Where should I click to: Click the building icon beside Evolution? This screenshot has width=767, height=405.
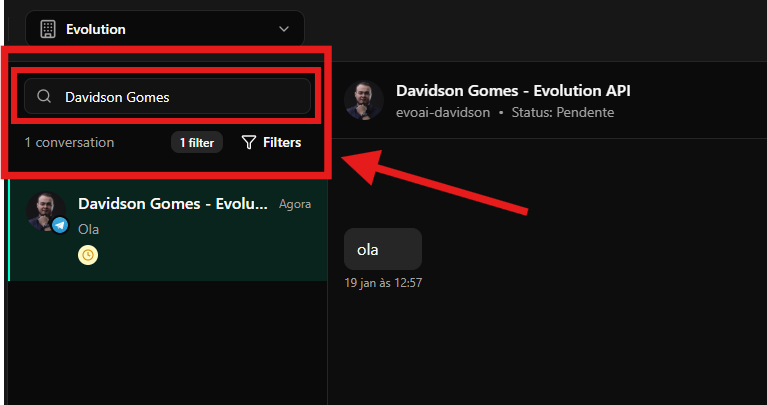pyautogui.click(x=47, y=29)
